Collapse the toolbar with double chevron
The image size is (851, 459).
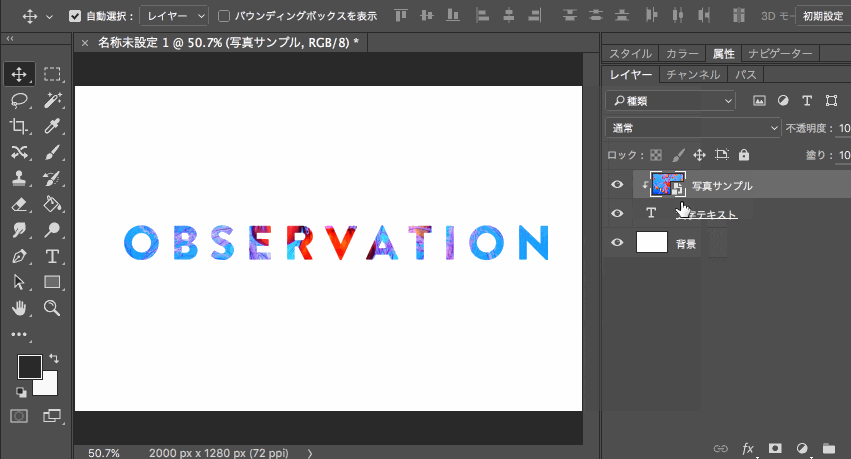[10, 39]
